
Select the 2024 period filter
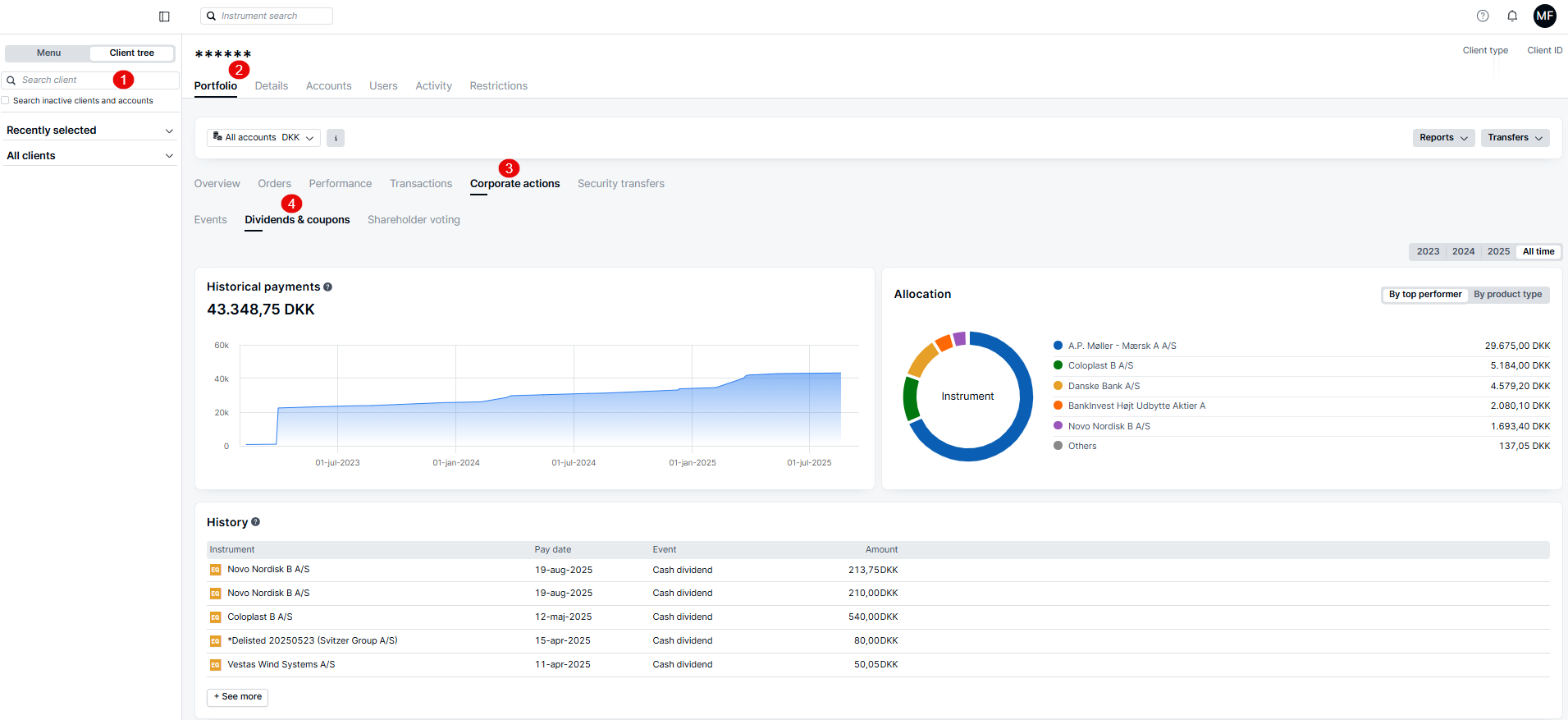tap(1463, 252)
